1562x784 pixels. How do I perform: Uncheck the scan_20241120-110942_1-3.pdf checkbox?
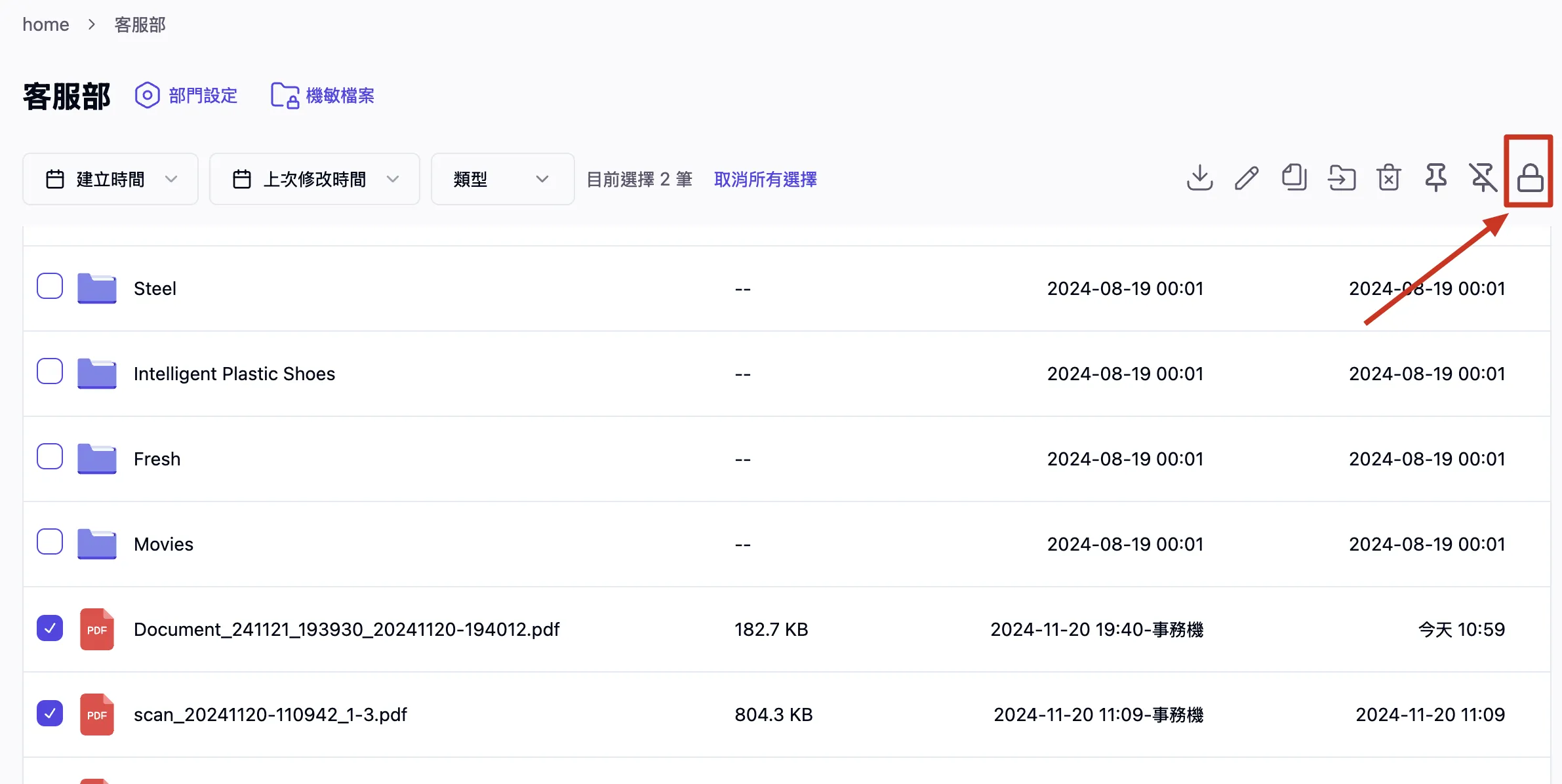(x=50, y=713)
